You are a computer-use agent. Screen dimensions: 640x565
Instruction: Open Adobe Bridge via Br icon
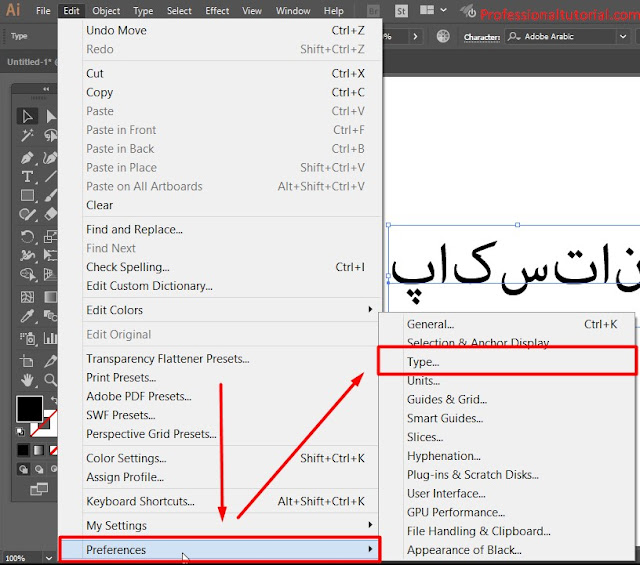pos(373,11)
